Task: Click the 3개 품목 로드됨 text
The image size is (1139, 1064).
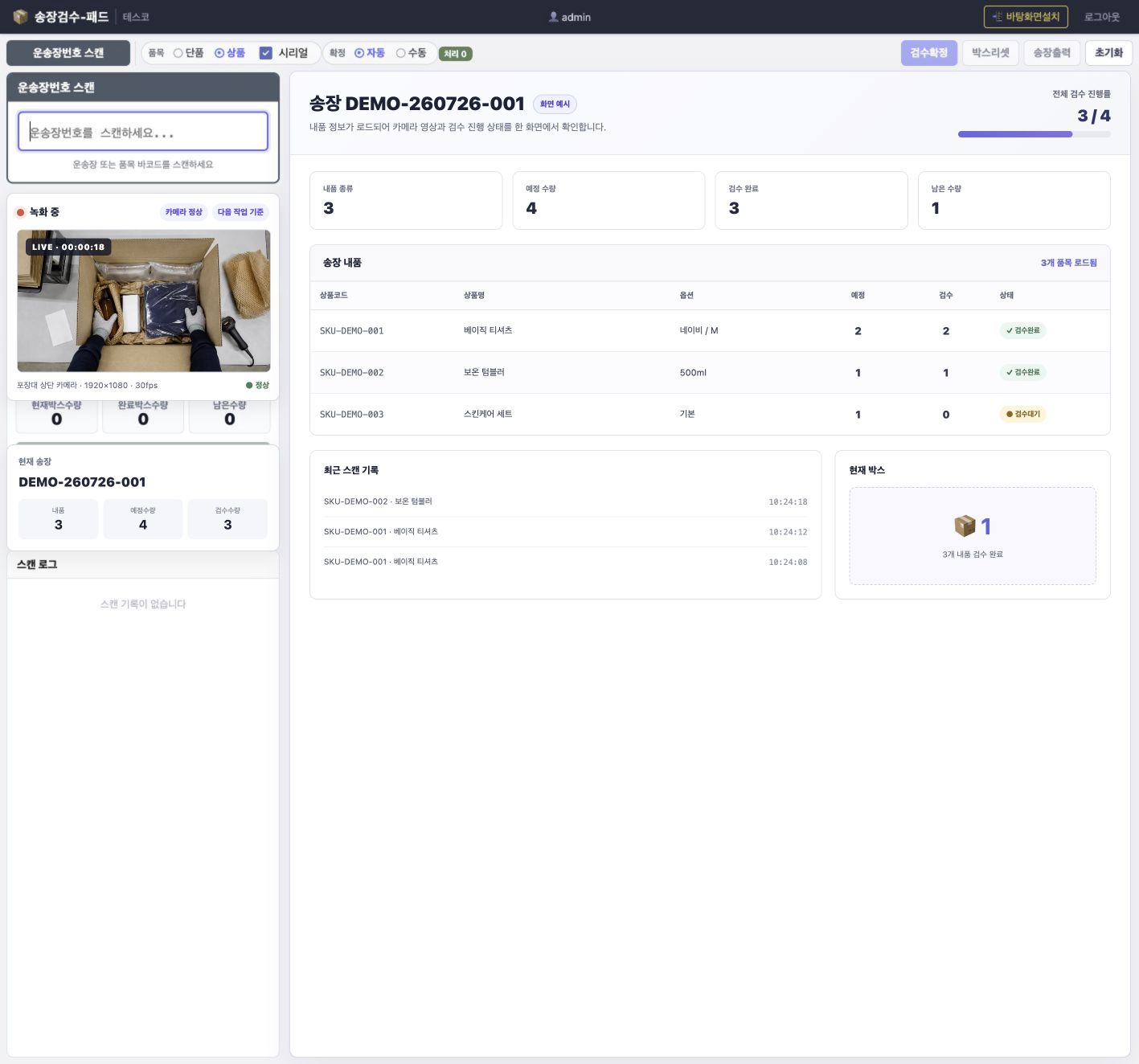Action: coord(1069,263)
